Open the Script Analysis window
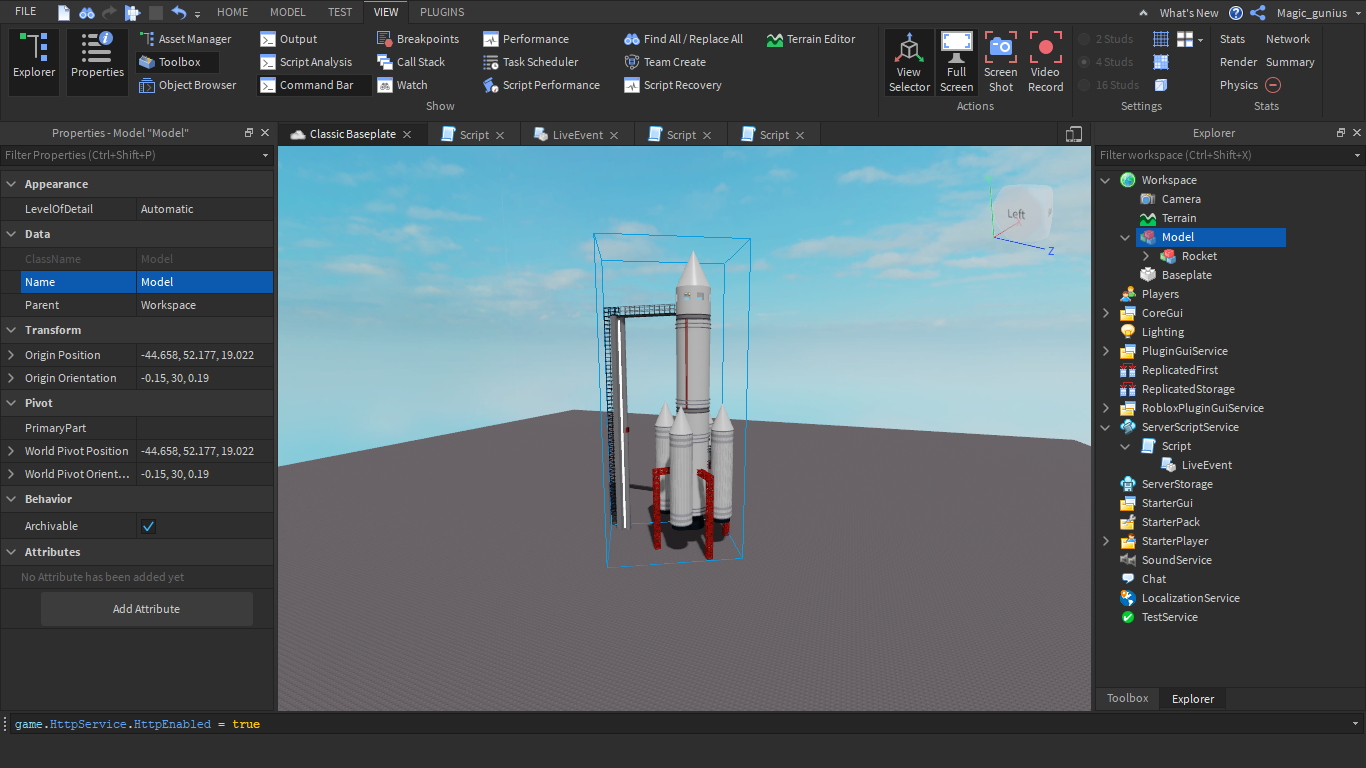 point(315,62)
